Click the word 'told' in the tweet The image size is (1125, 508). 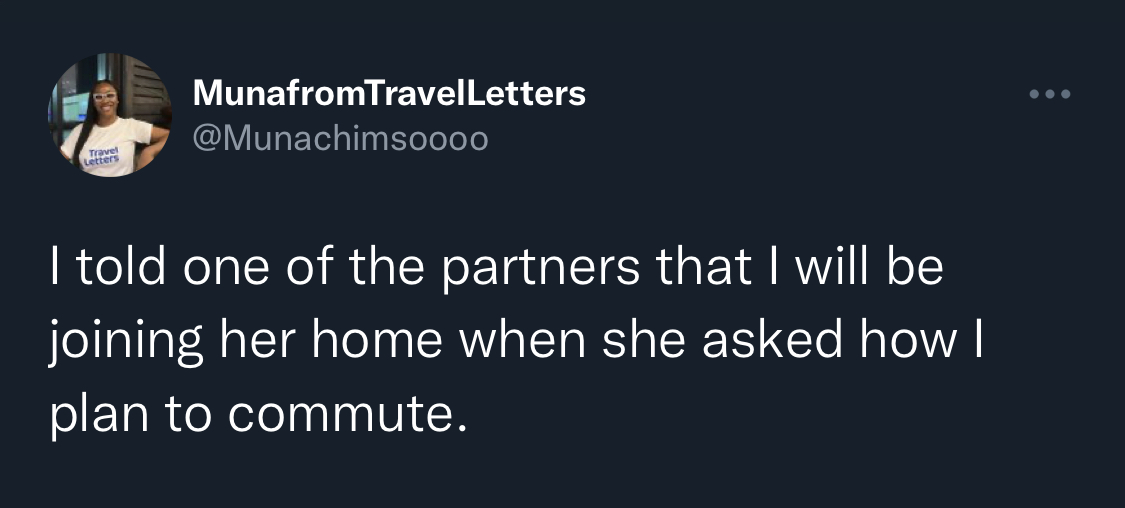tap(119, 266)
